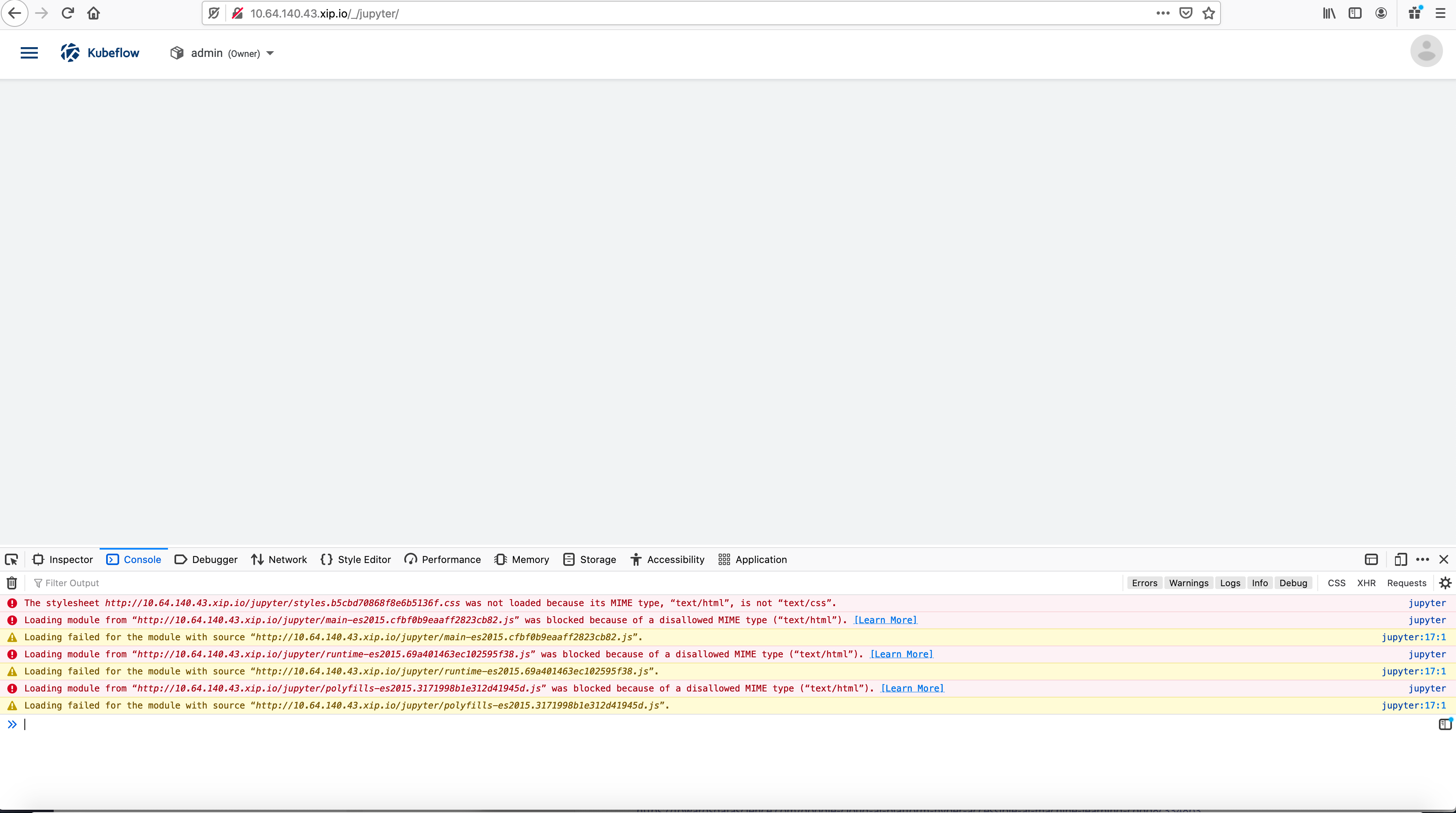The height and width of the screenshot is (813, 1456).
Task: Clear the console output with trash icon
Action: 11,583
